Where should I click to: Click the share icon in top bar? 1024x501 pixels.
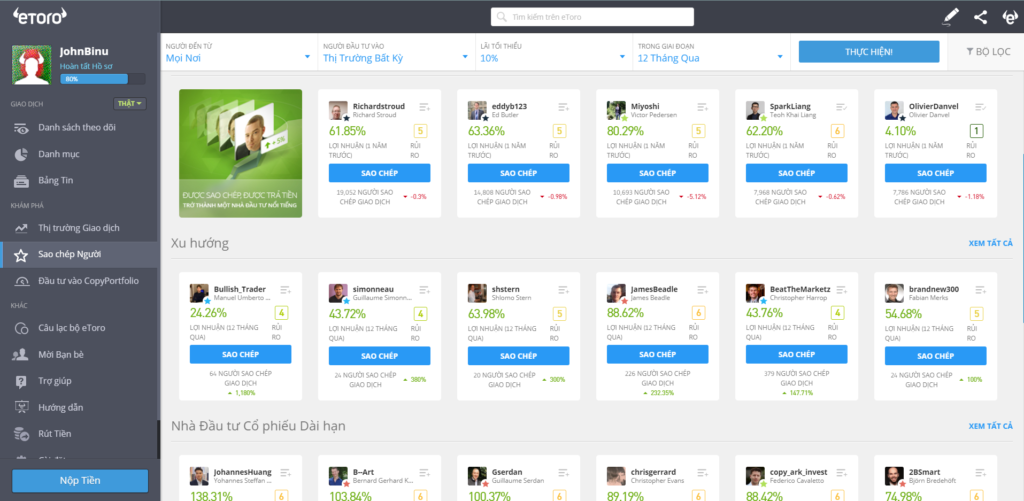coord(980,17)
